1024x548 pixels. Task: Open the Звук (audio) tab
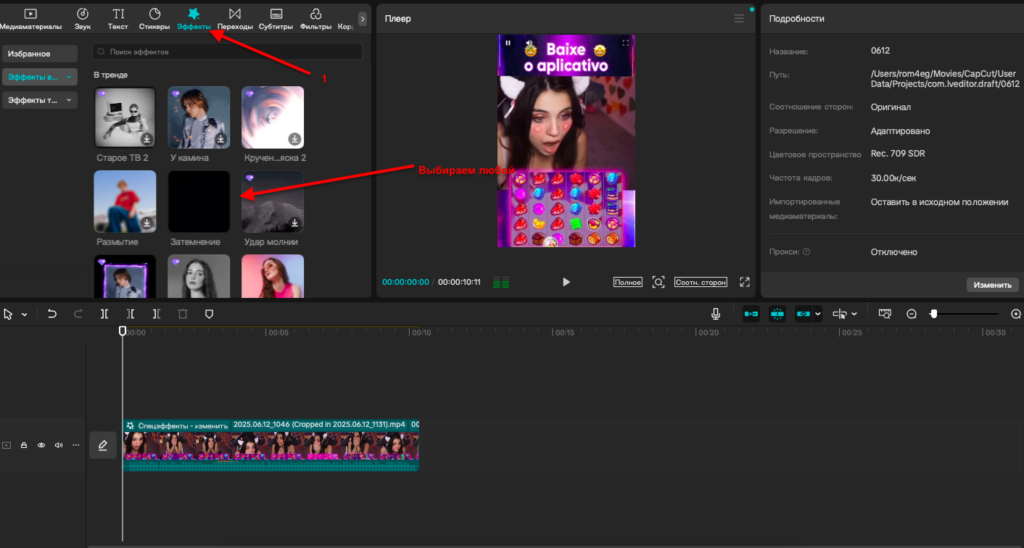(x=82, y=19)
